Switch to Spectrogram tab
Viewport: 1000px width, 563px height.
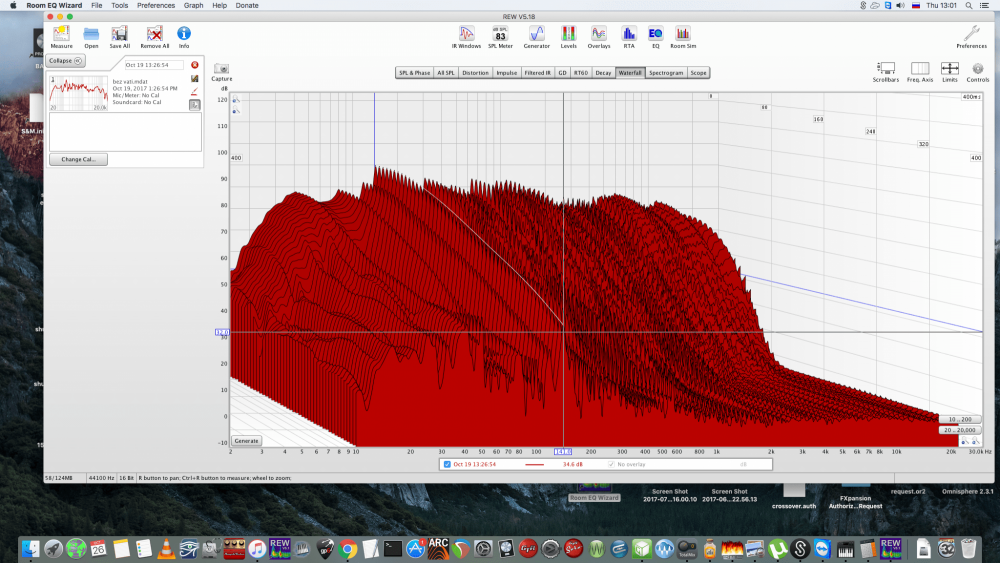[666, 73]
